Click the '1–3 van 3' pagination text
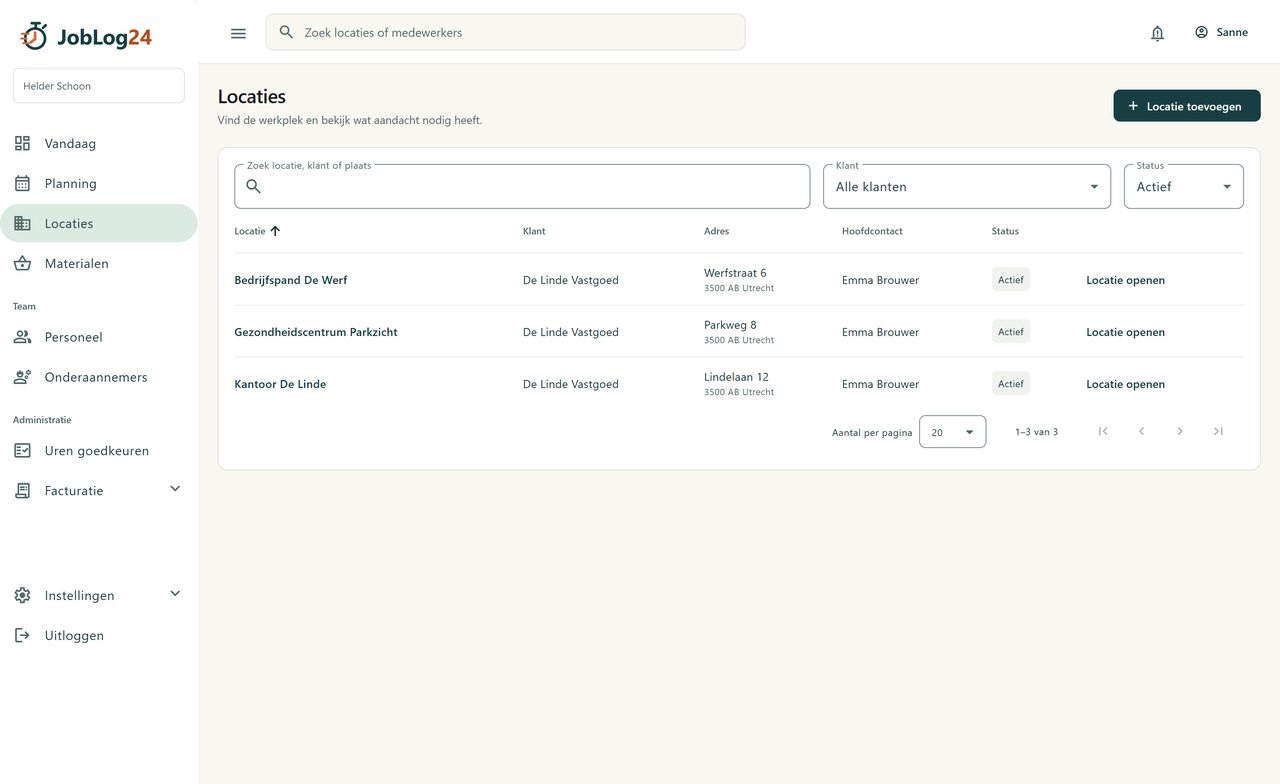The image size is (1280, 784). [1036, 432]
